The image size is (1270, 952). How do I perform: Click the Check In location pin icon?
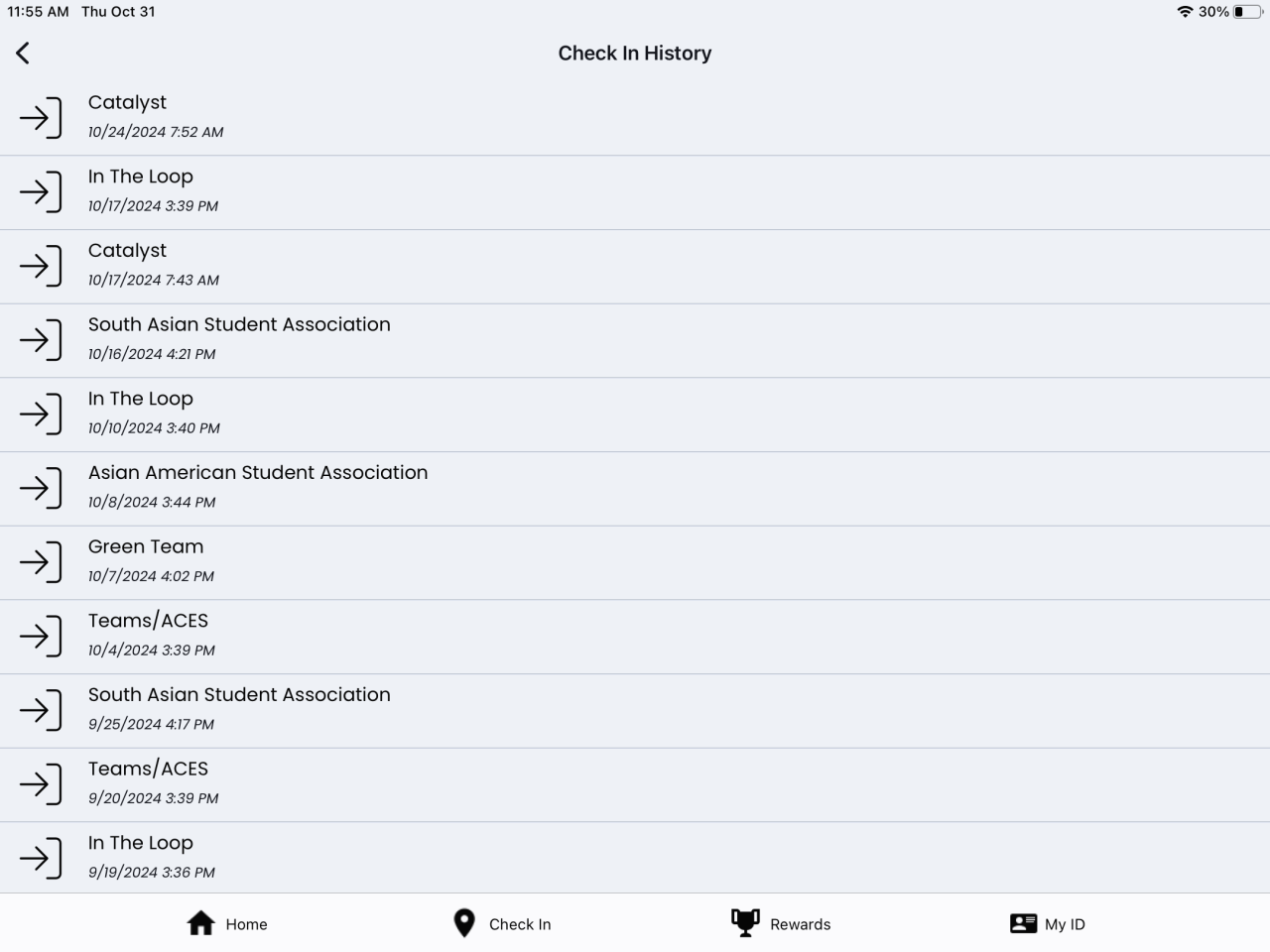(x=463, y=923)
